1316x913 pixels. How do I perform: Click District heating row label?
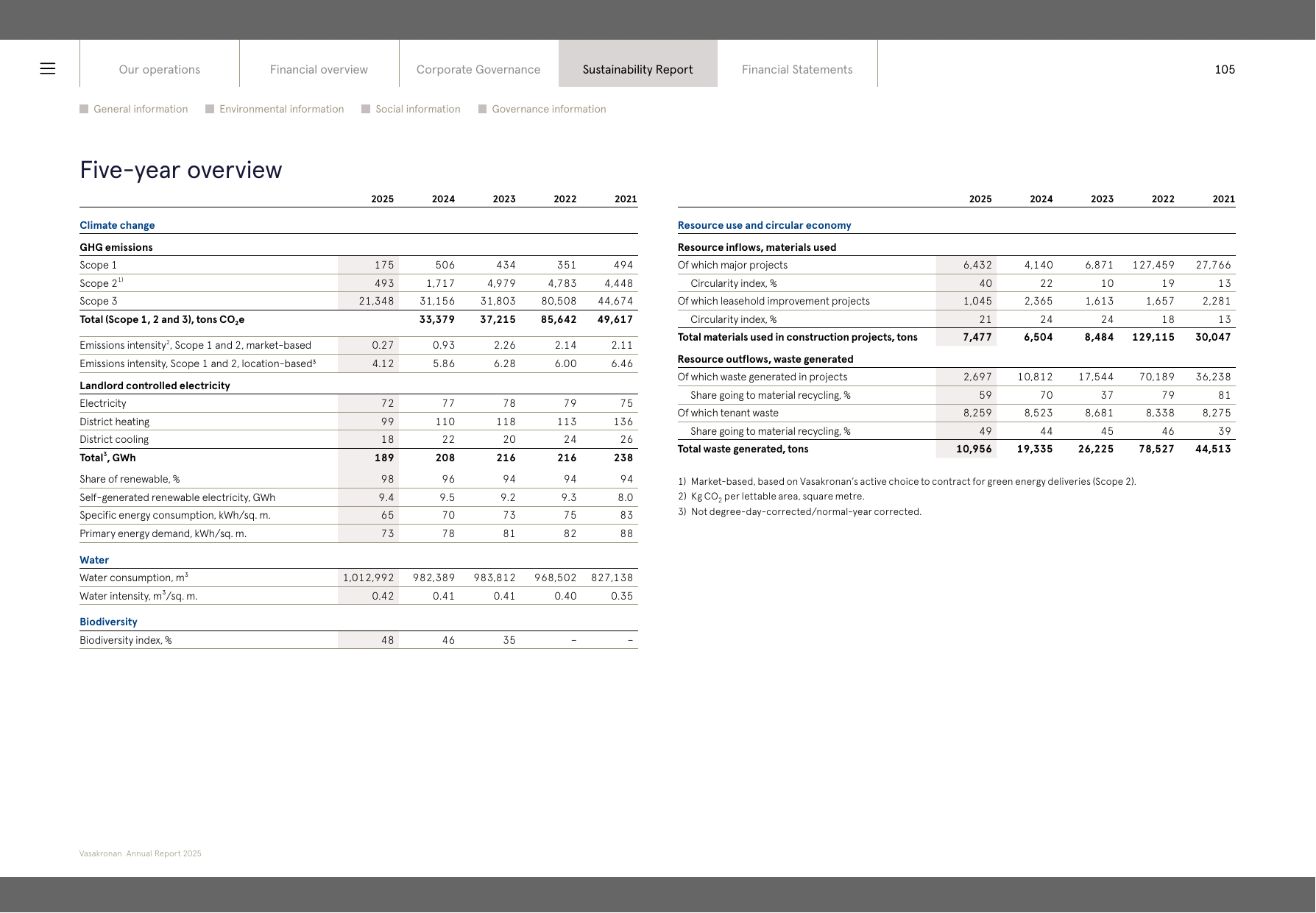(x=115, y=422)
